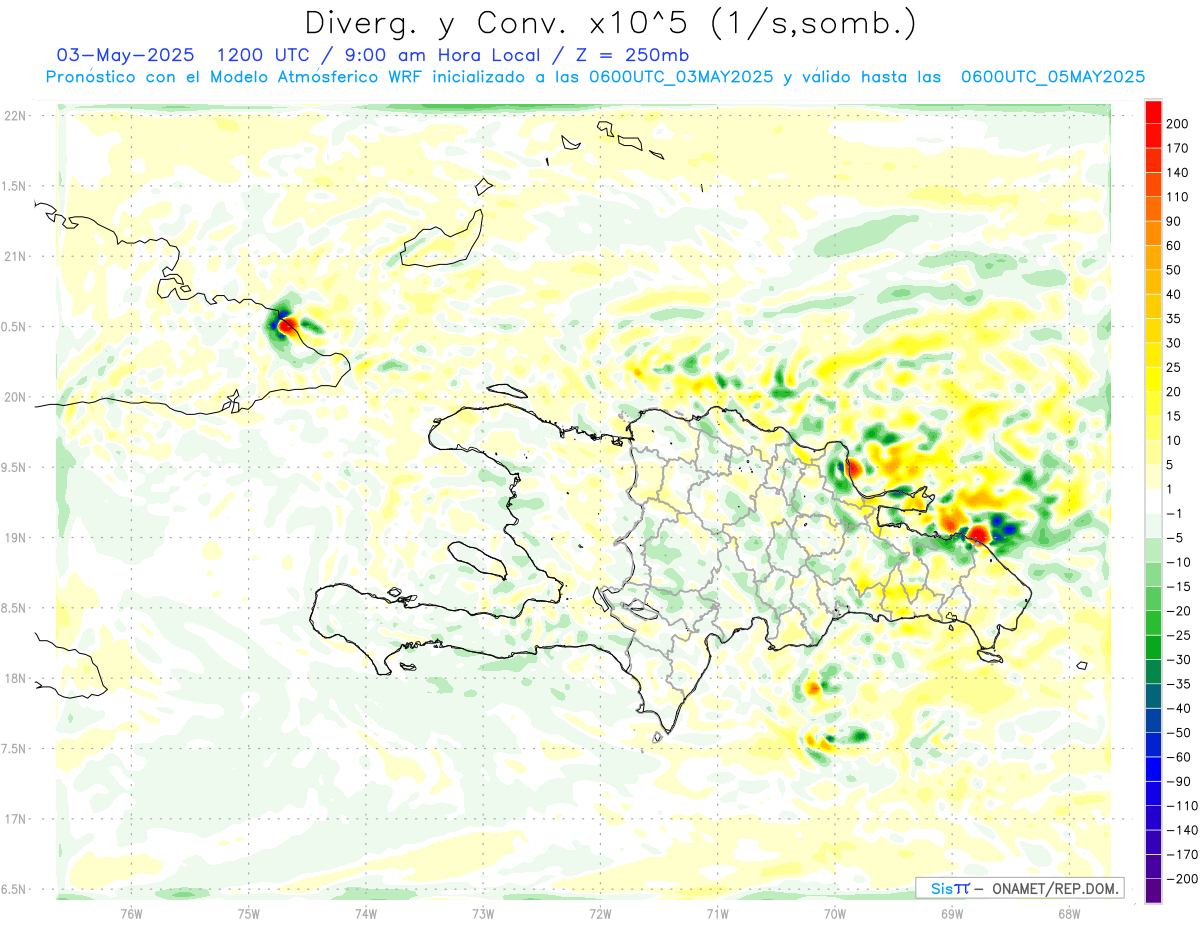
Task: Click the '73W' longitude label
Action: (483, 913)
